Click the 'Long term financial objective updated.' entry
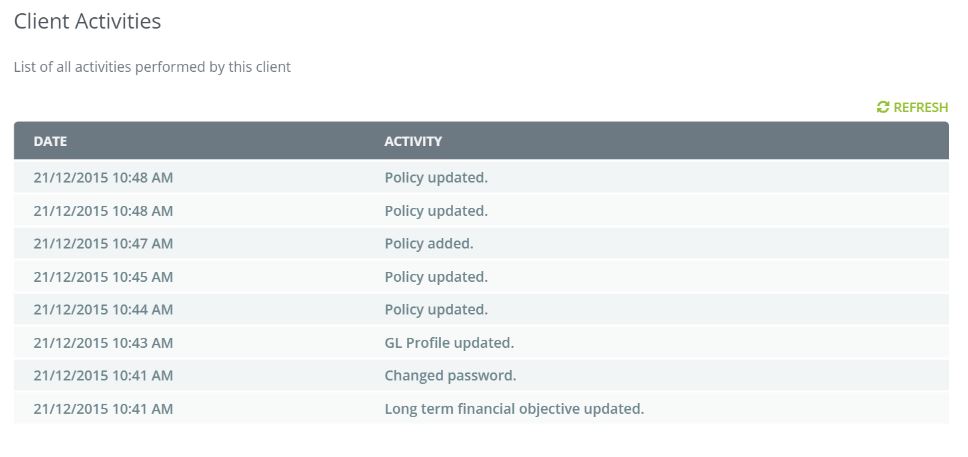Screen dimensions: 968x457 pos(514,408)
